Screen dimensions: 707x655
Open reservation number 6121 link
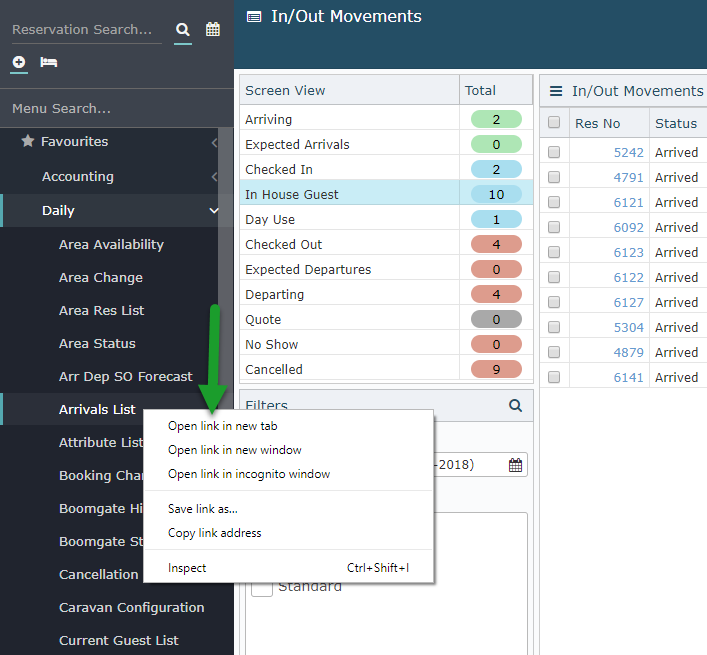629,202
